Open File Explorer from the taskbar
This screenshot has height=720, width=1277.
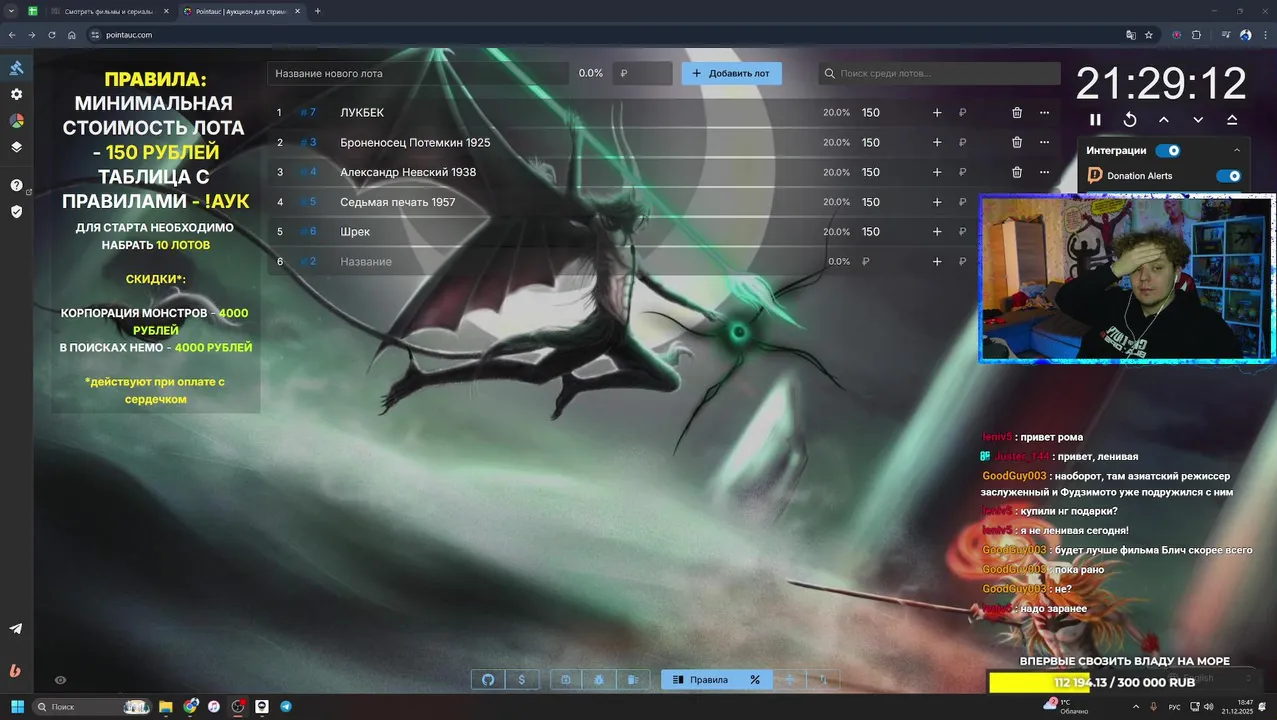pyautogui.click(x=166, y=707)
